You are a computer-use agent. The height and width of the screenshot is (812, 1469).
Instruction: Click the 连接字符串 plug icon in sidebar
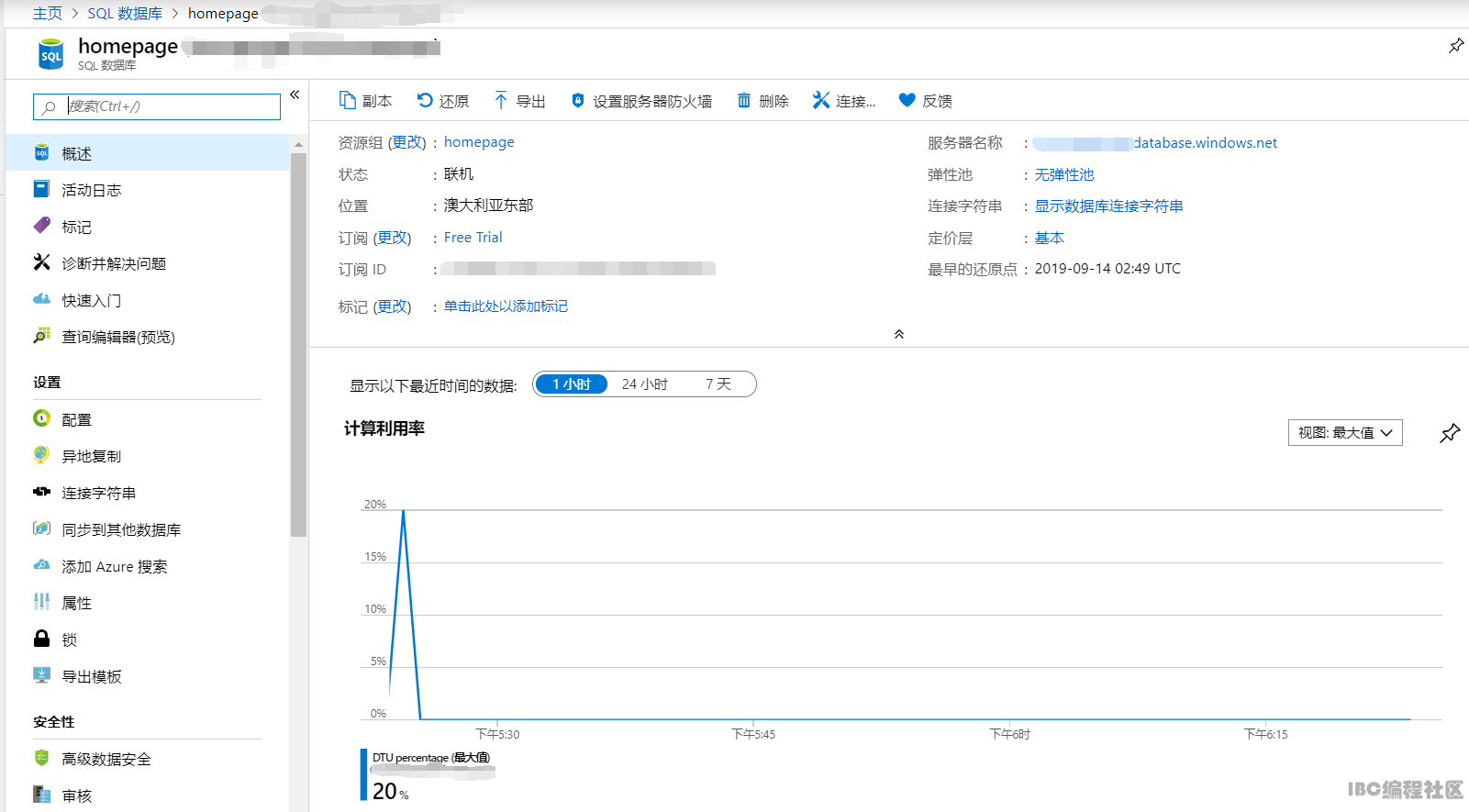pos(41,492)
